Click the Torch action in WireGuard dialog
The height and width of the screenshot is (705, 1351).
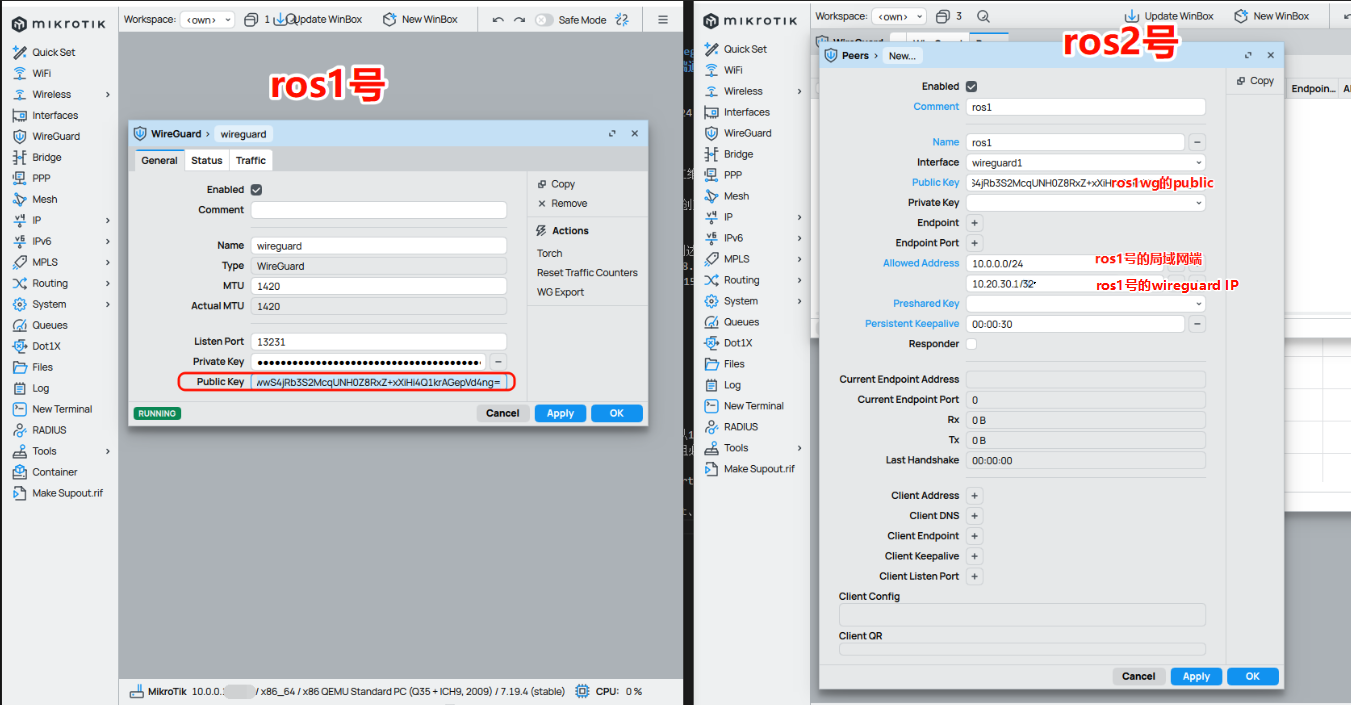(549, 253)
